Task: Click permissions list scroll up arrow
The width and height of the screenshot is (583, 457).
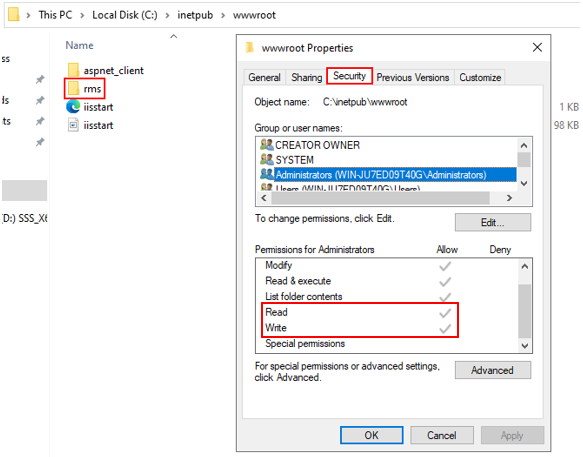Action: (525, 266)
